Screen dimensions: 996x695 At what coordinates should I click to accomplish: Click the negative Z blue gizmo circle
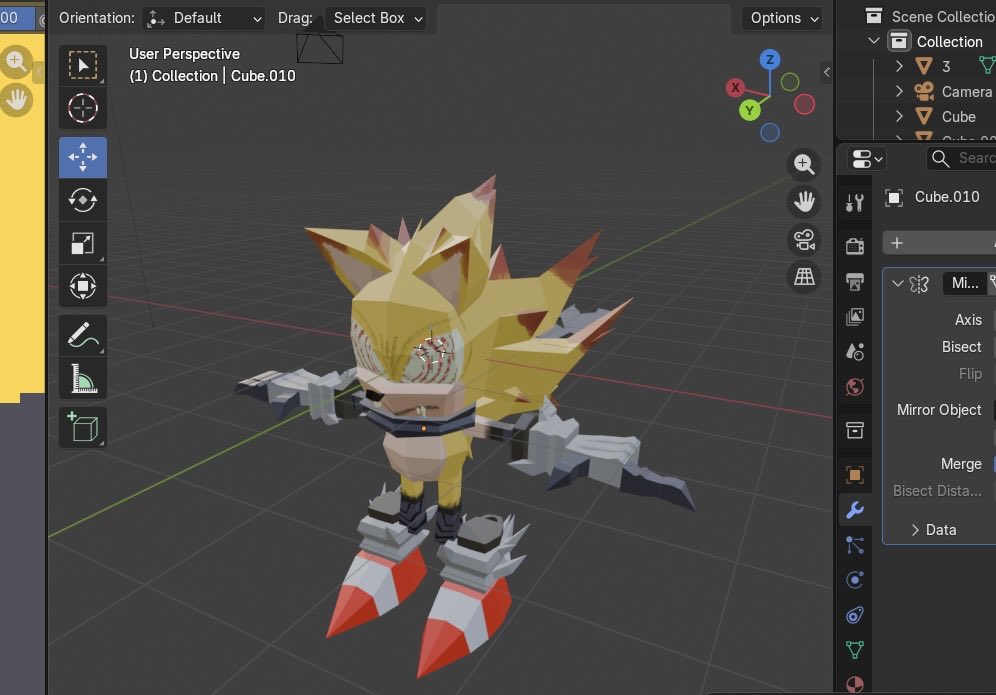click(x=770, y=133)
